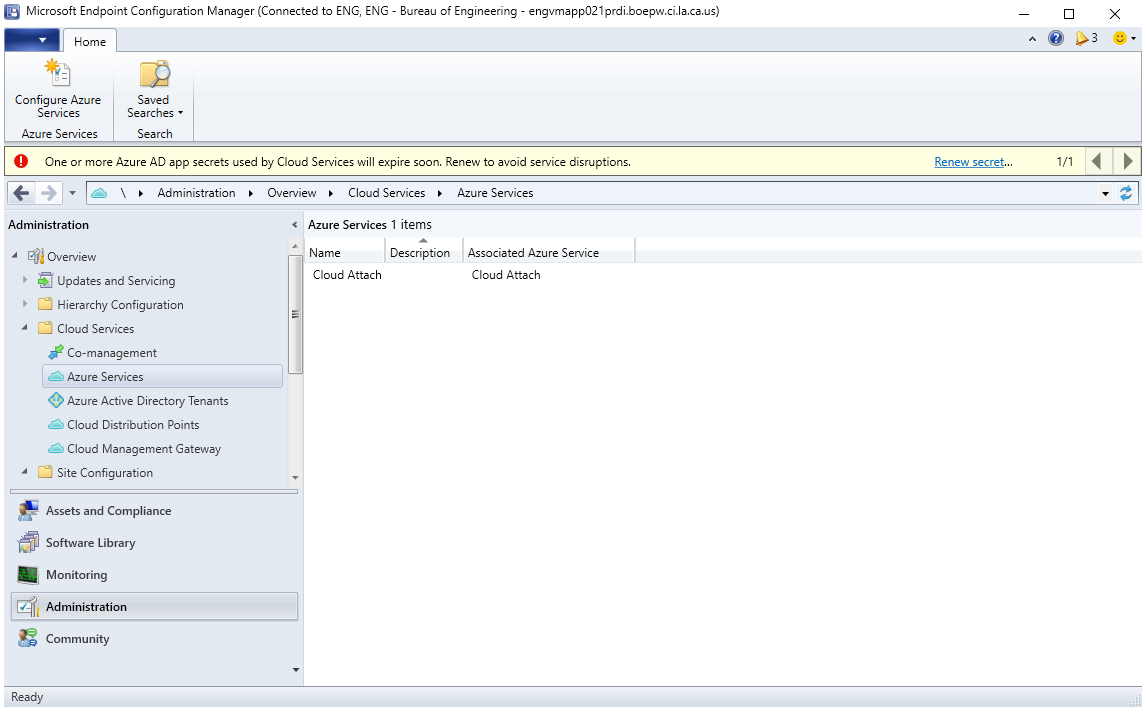Screen dimensions: 1146x708
Task: Click scroll up arrow of navigation tree
Action: (295, 248)
